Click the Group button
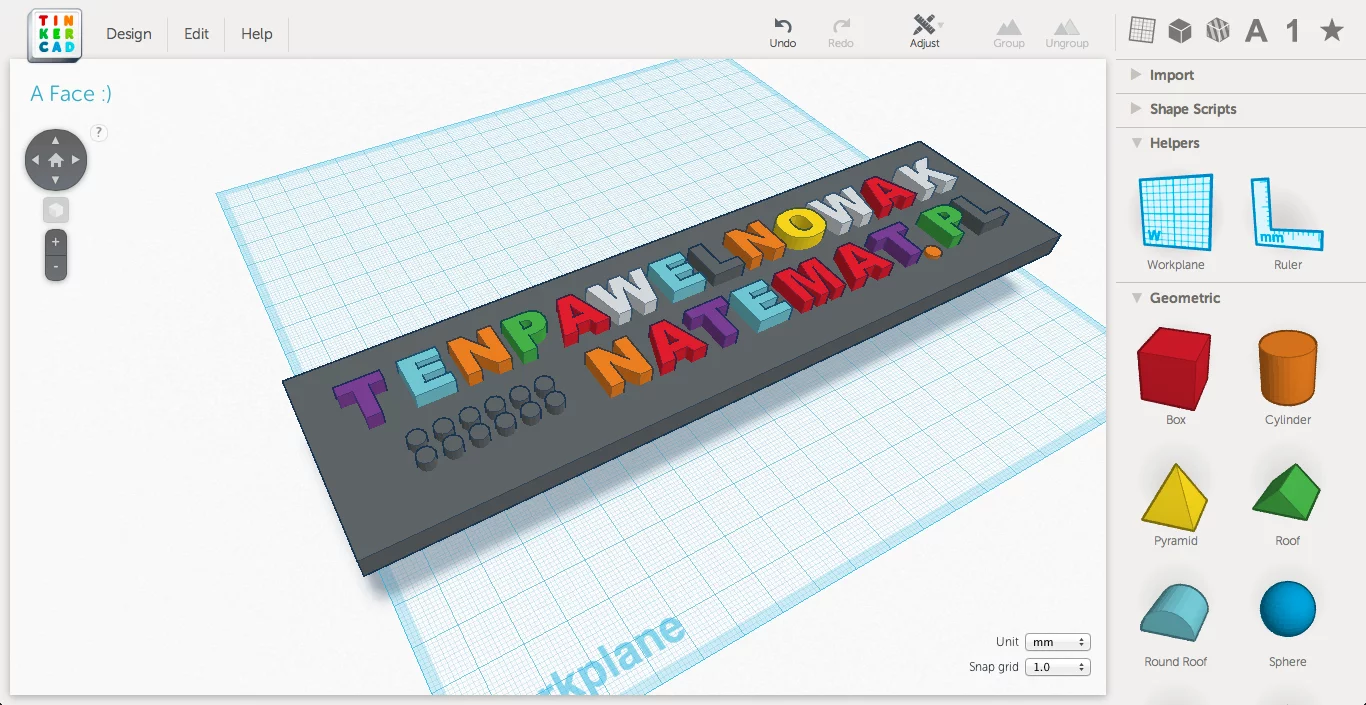 pyautogui.click(x=1009, y=33)
